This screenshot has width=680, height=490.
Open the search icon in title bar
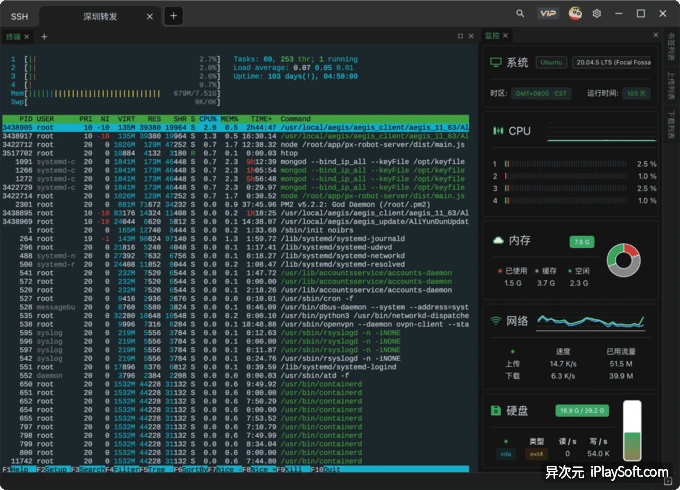pos(520,13)
